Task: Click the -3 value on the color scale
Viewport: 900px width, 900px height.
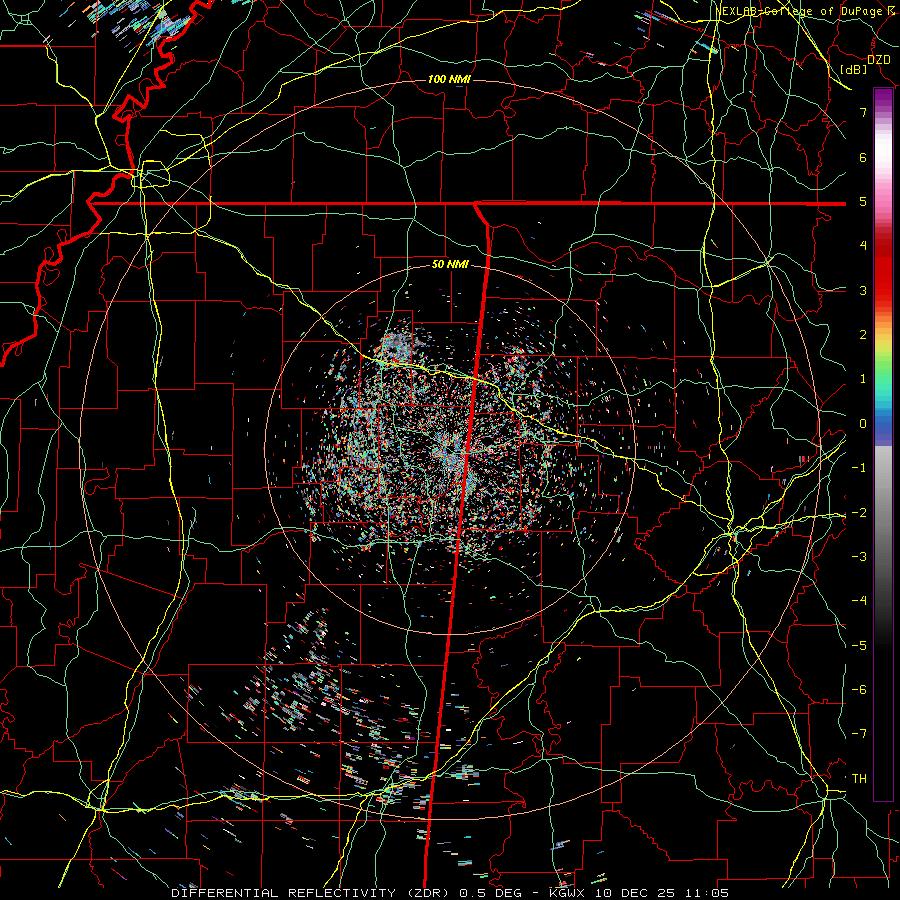Action: 859,556
